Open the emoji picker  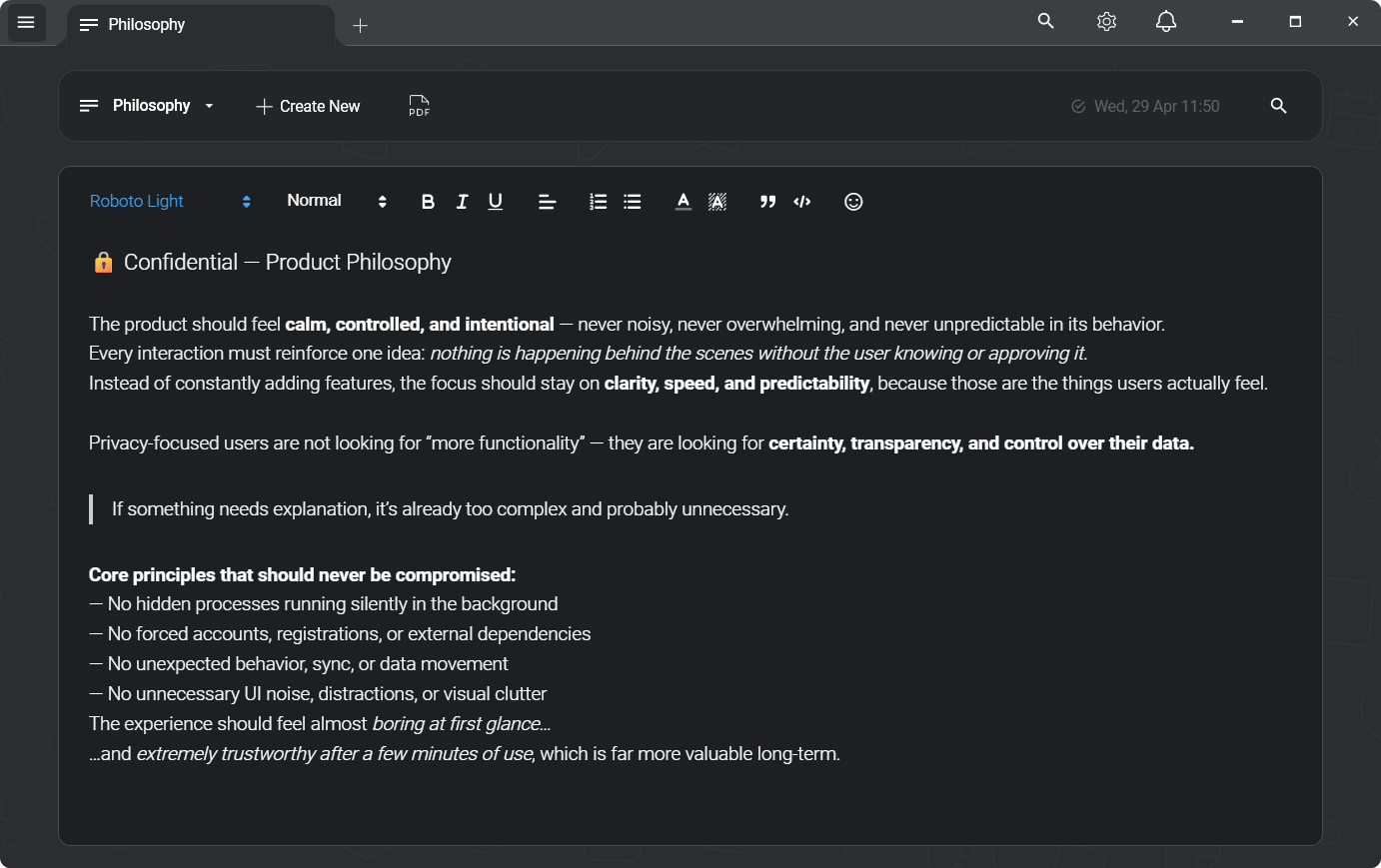click(x=853, y=202)
